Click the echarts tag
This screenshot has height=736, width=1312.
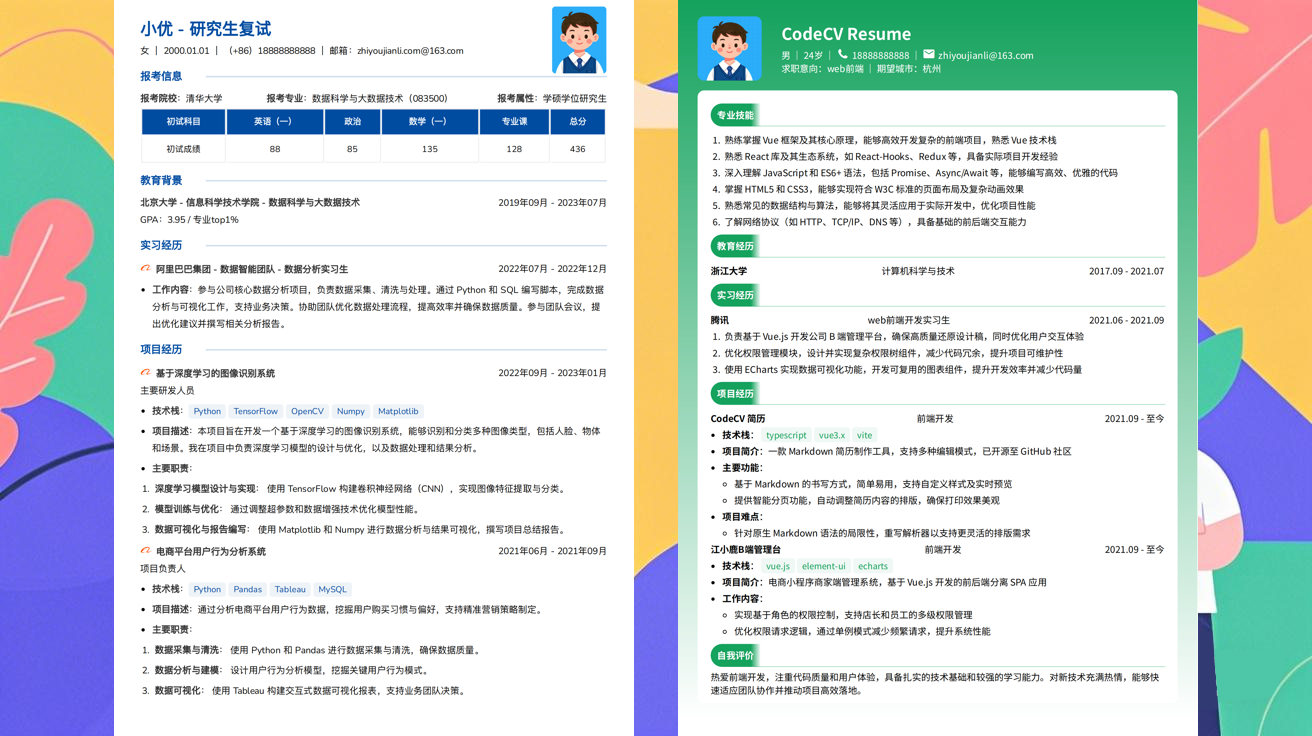tap(873, 566)
